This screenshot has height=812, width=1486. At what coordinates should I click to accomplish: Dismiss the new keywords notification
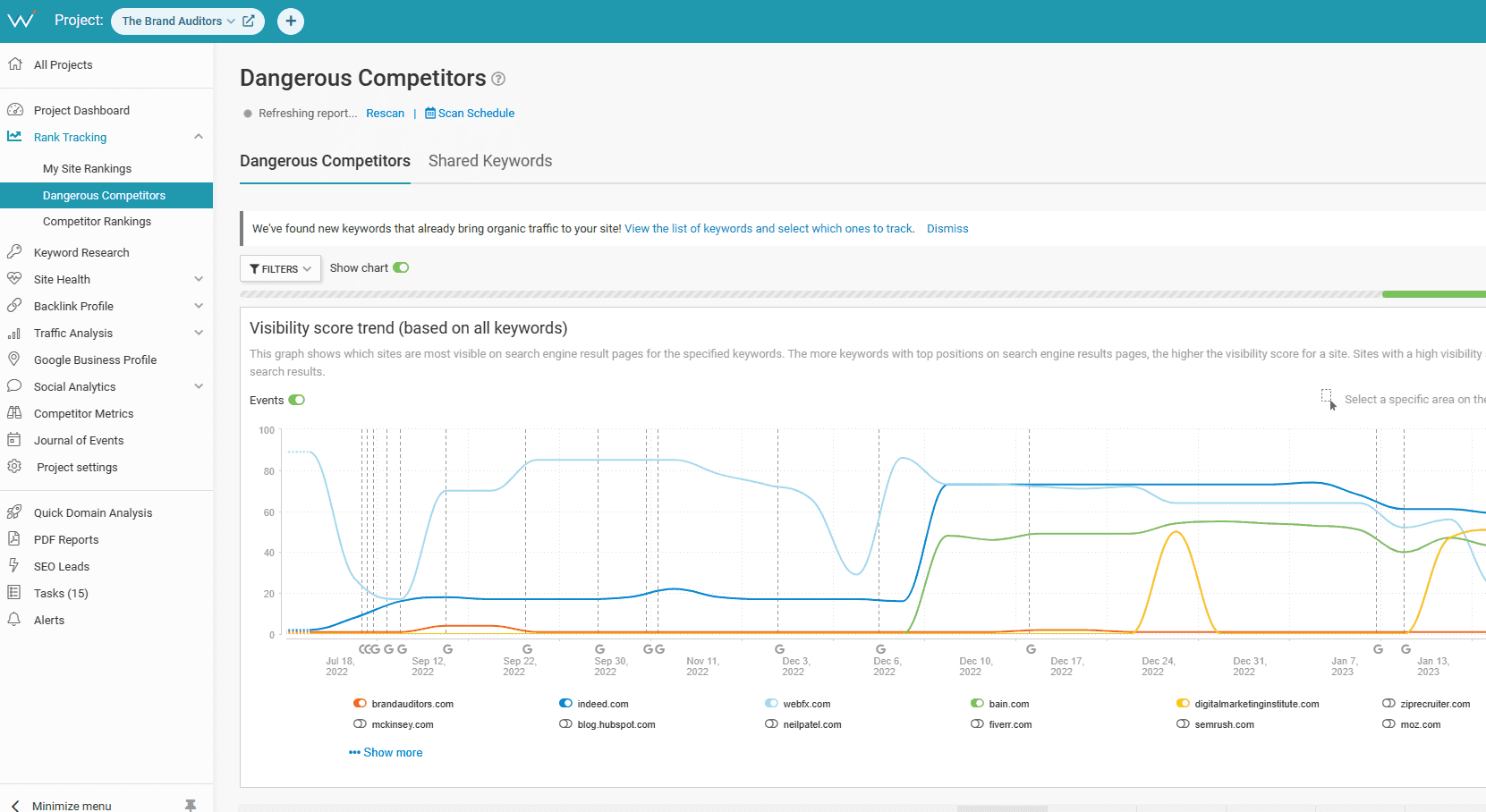[947, 229]
